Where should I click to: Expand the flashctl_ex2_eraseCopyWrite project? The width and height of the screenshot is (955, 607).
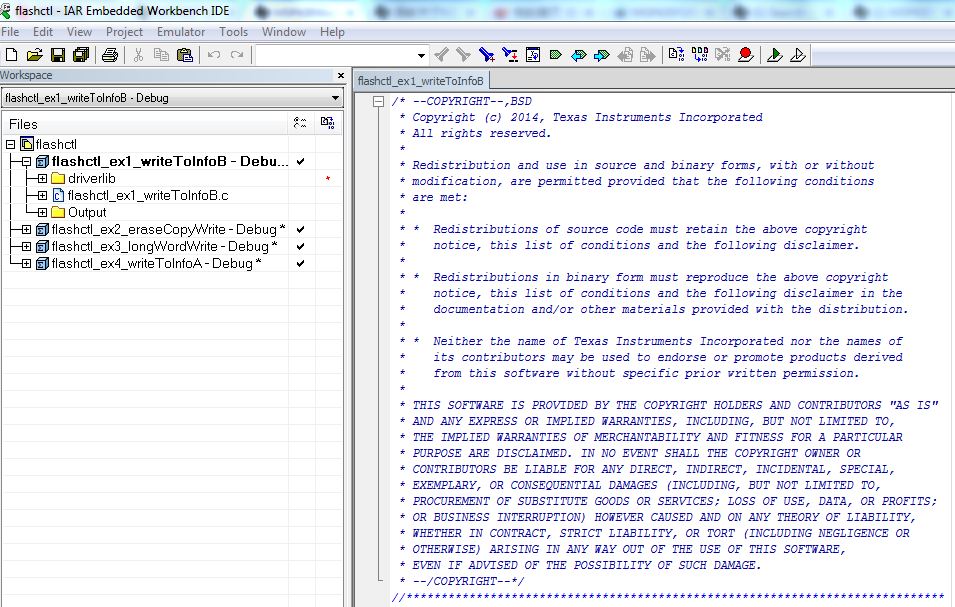click(26, 230)
